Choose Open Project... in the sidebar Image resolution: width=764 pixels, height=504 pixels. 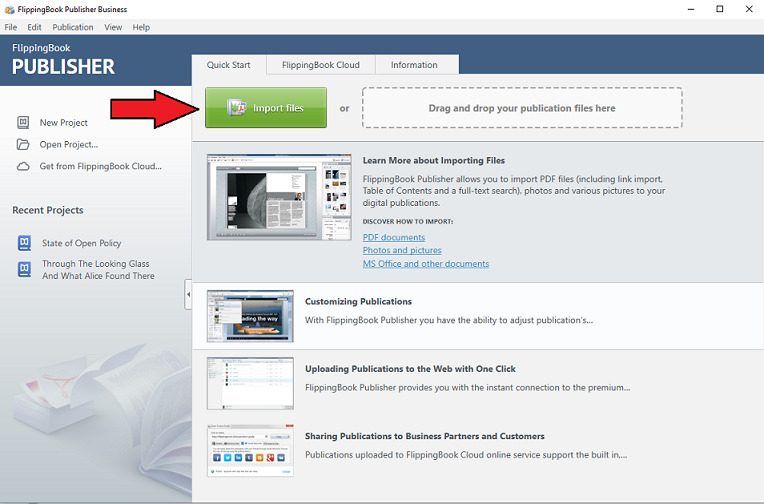(x=69, y=144)
